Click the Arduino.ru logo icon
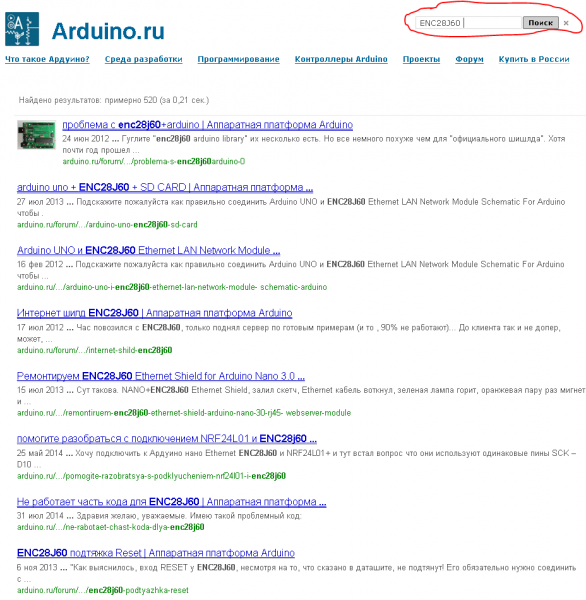 pyautogui.click(x=22, y=29)
